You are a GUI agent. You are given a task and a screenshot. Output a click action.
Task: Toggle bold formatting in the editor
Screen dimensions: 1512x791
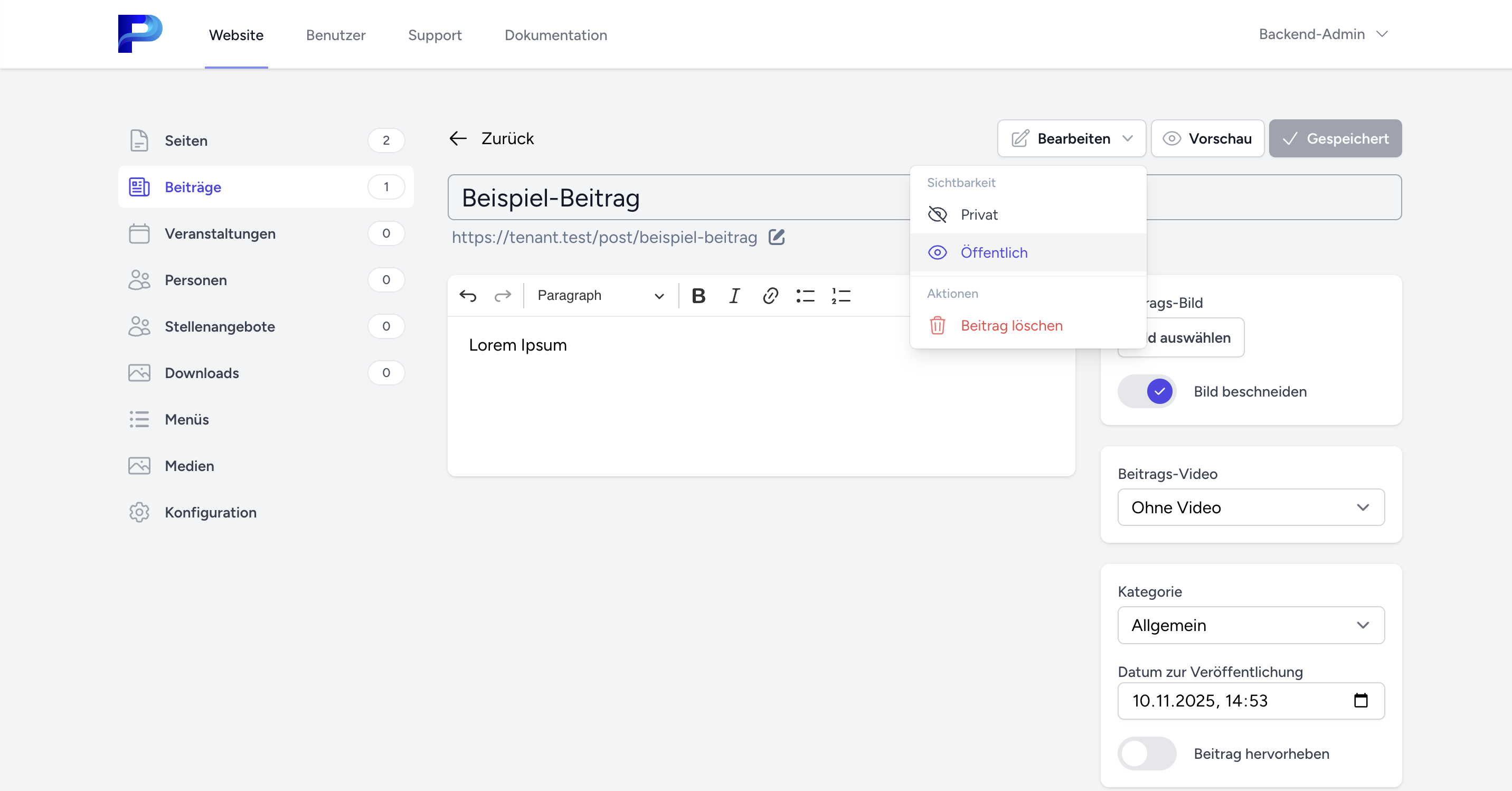click(x=698, y=295)
